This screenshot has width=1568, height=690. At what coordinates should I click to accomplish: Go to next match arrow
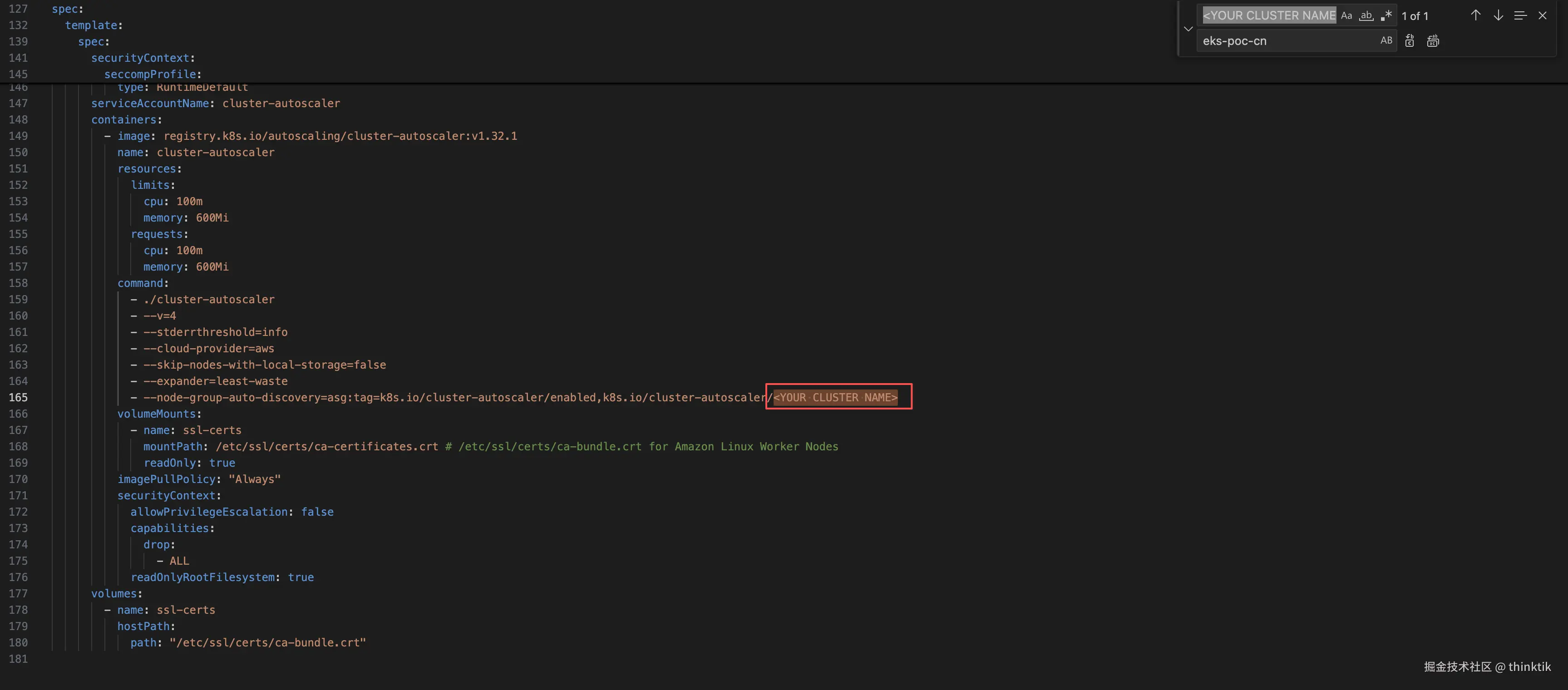point(1498,16)
